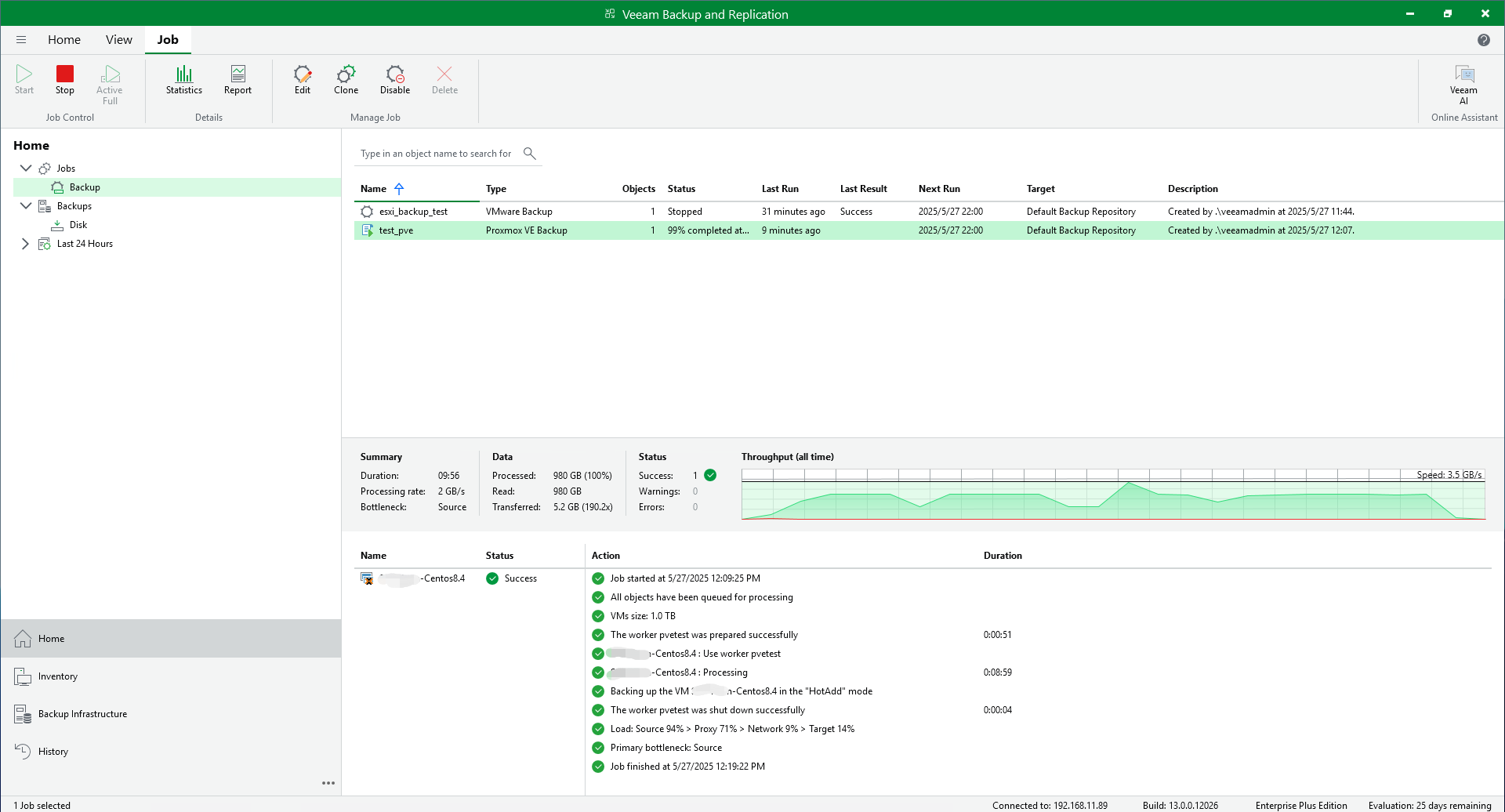Screen dimensions: 1505x812
Task: Click the Jobs gear icon in tree
Action: click(45, 169)
